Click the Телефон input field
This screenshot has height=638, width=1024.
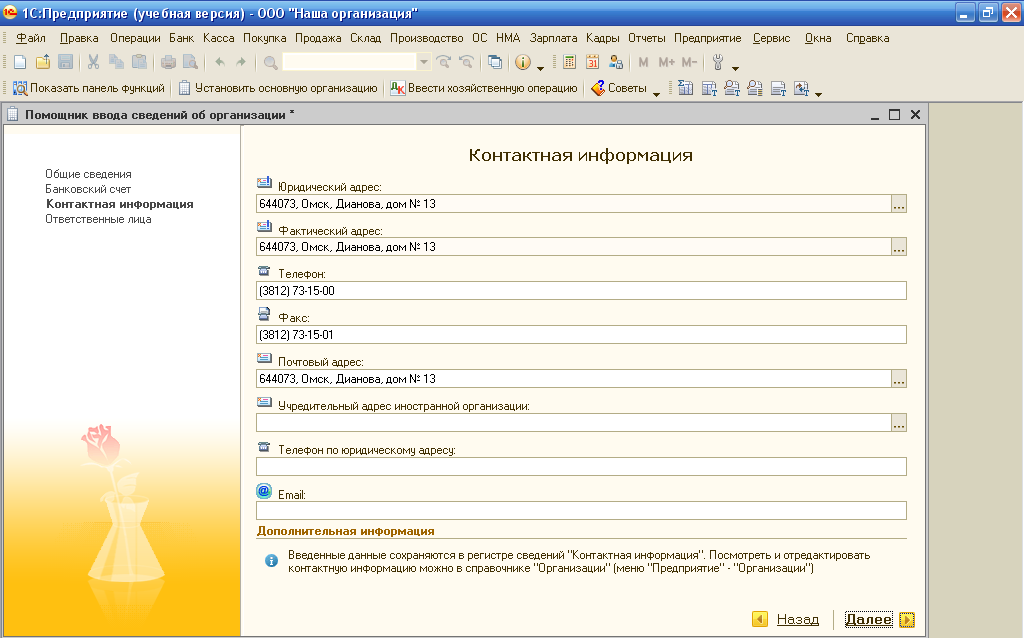pos(581,291)
